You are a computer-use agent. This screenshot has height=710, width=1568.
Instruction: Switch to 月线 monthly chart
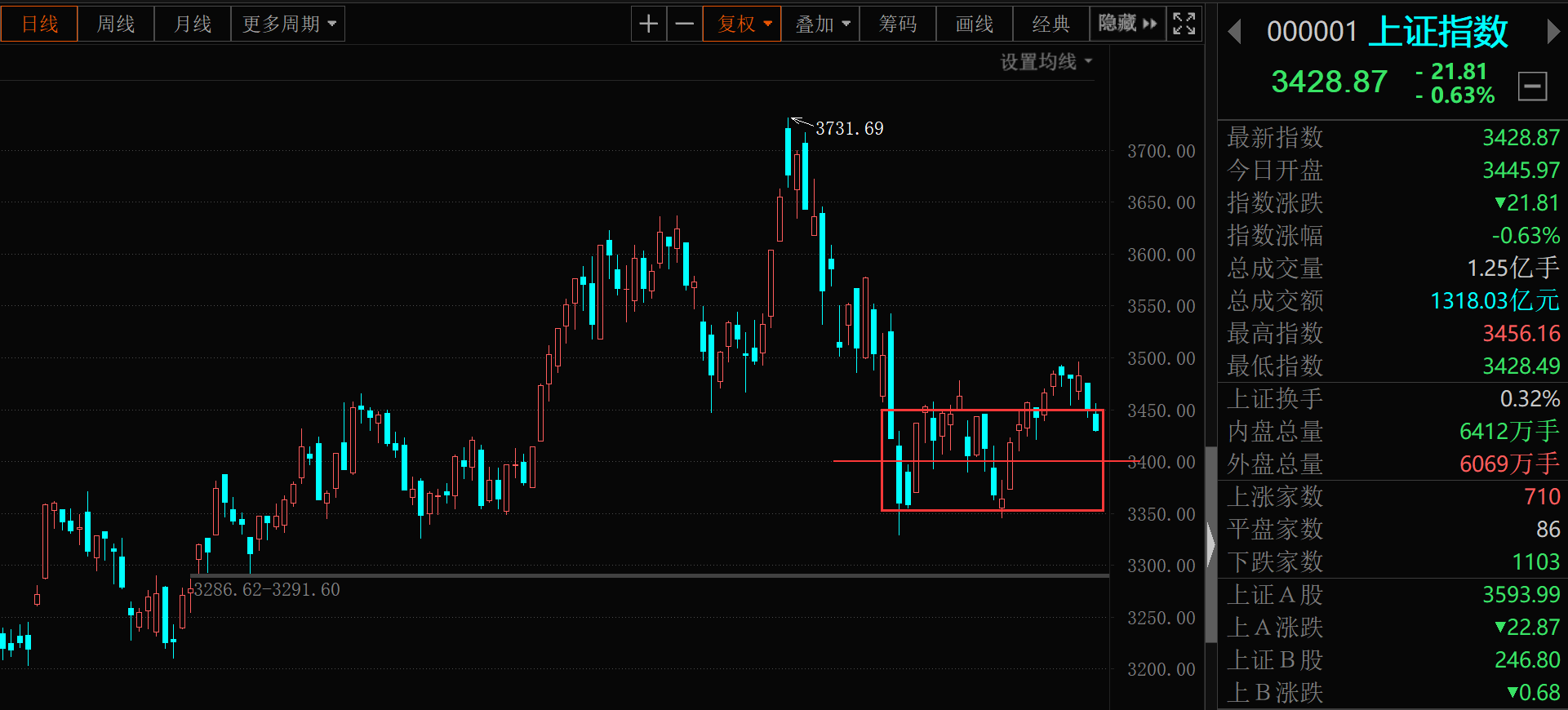tap(193, 24)
